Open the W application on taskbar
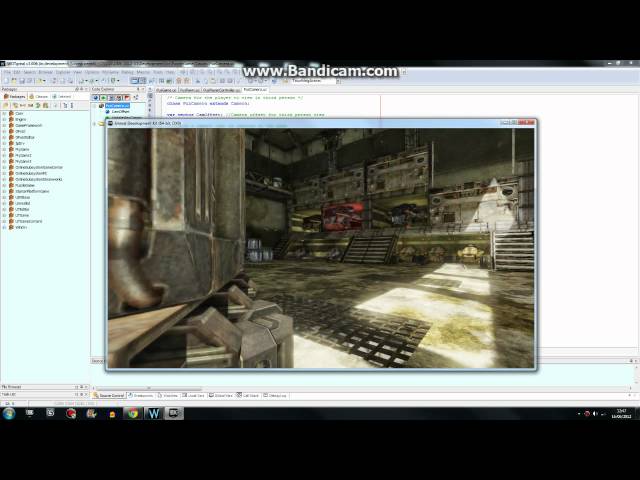 coord(153,413)
